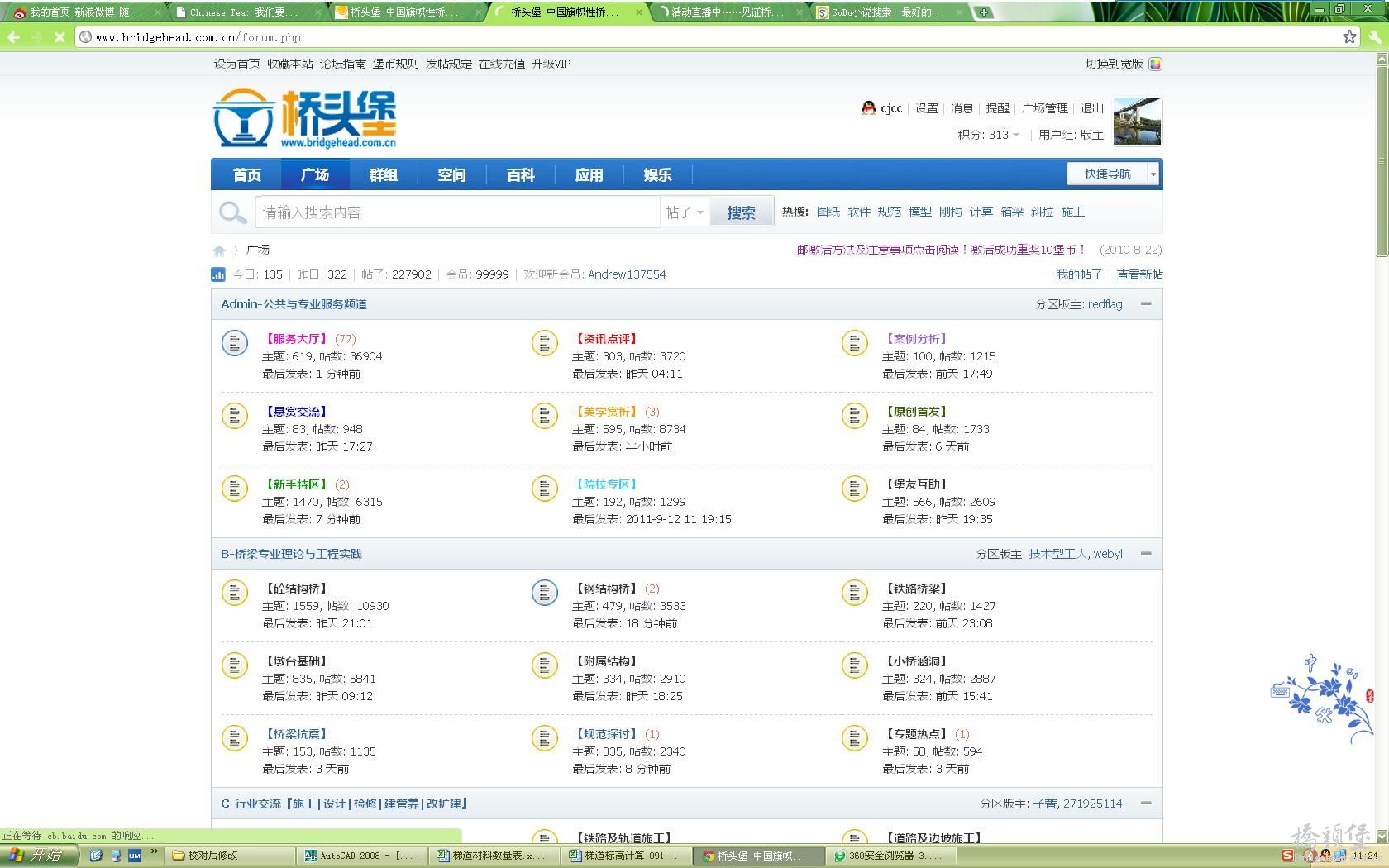Click the 钢结构桥 forum icon
The image size is (1389, 868).
[545, 592]
